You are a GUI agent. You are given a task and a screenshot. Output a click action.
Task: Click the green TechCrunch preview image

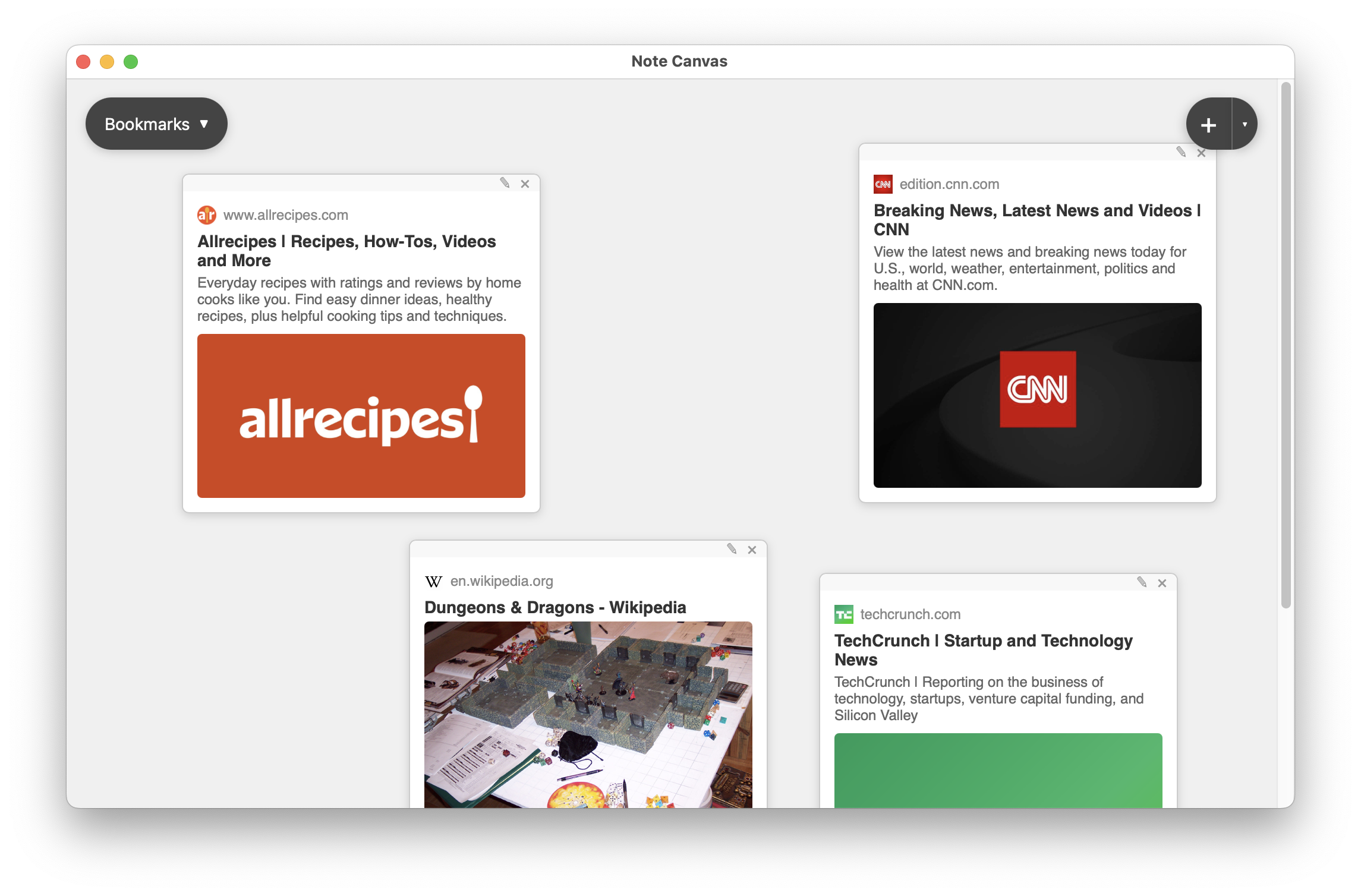click(x=998, y=771)
